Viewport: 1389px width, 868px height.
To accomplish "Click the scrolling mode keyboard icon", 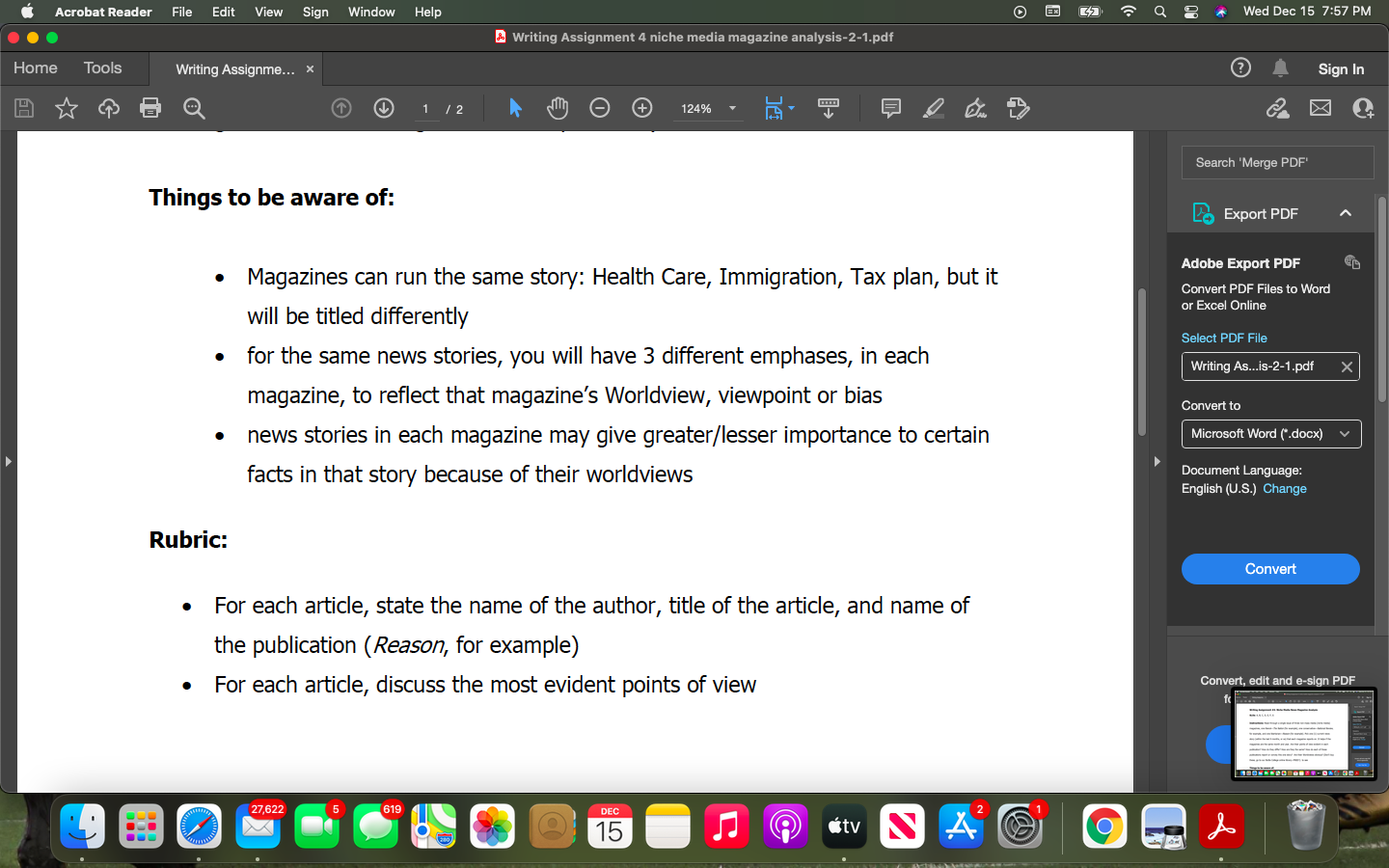I will 829,108.
